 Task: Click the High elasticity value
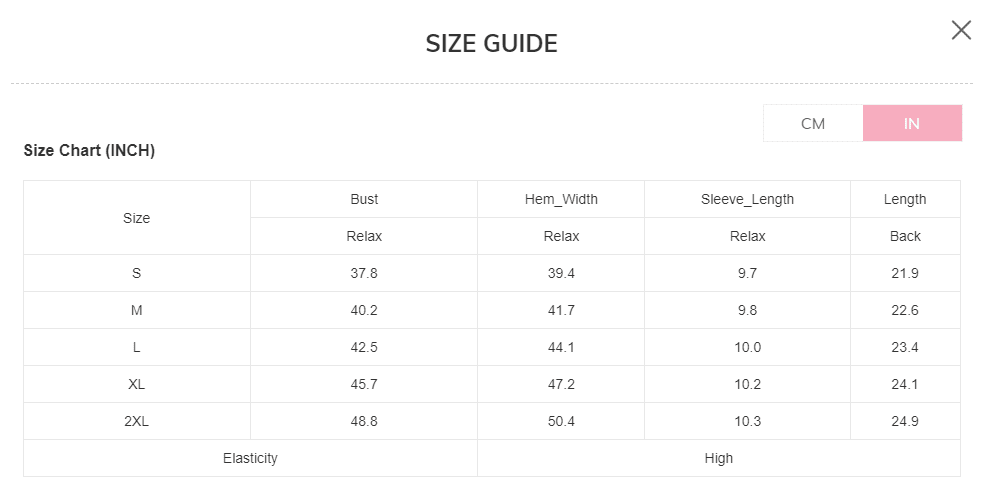pos(719,458)
